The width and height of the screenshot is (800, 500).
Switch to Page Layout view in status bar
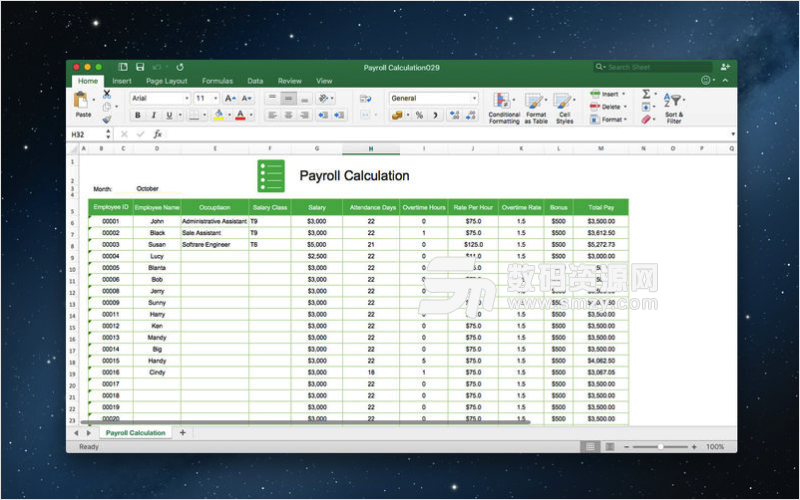tap(609, 446)
